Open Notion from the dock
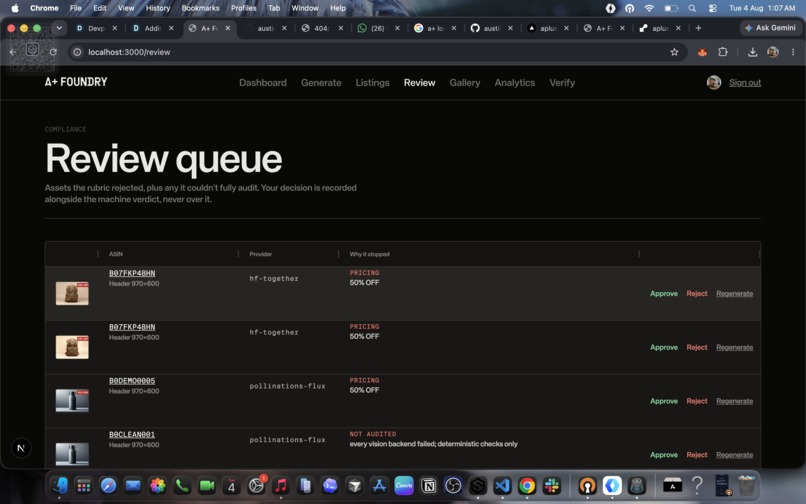This screenshot has width=806, height=504. [x=428, y=485]
